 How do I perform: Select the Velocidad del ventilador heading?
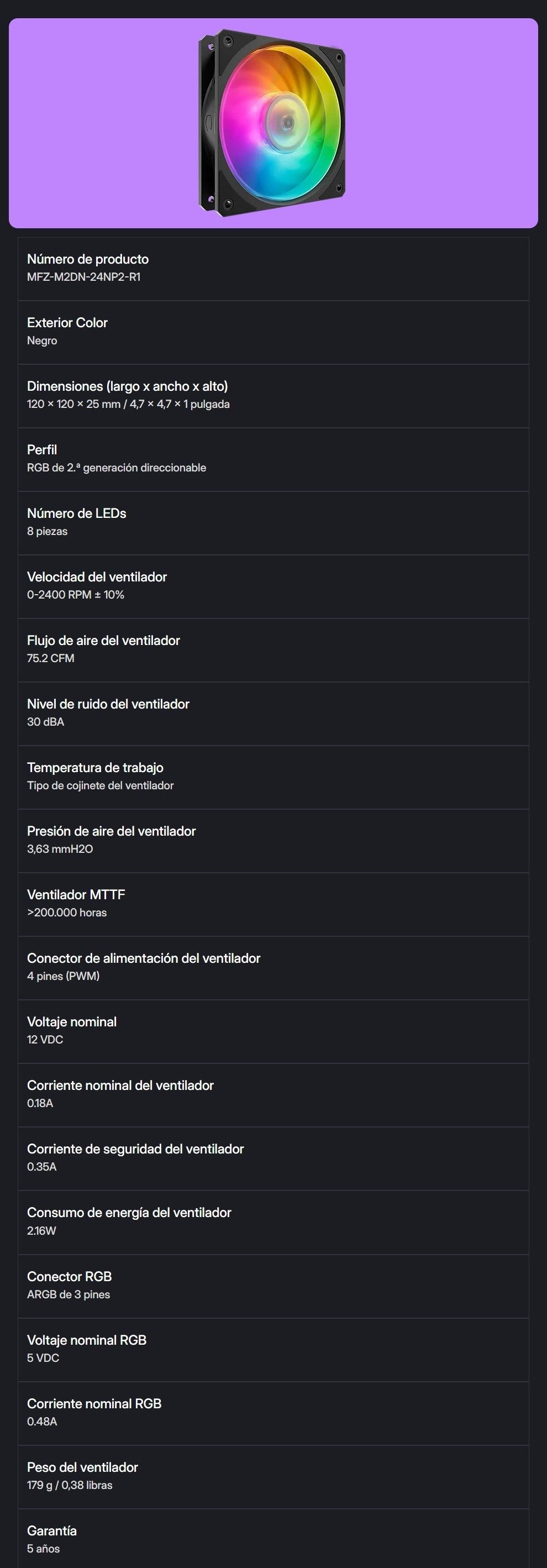[x=97, y=577]
